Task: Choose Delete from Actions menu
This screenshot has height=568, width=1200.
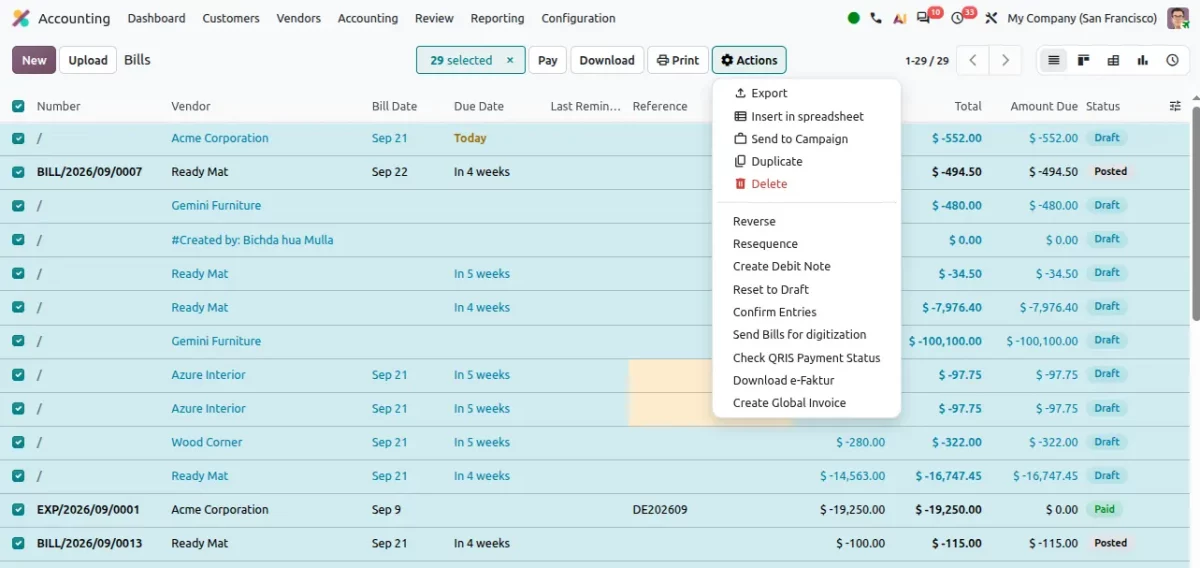Action: [x=807, y=184]
